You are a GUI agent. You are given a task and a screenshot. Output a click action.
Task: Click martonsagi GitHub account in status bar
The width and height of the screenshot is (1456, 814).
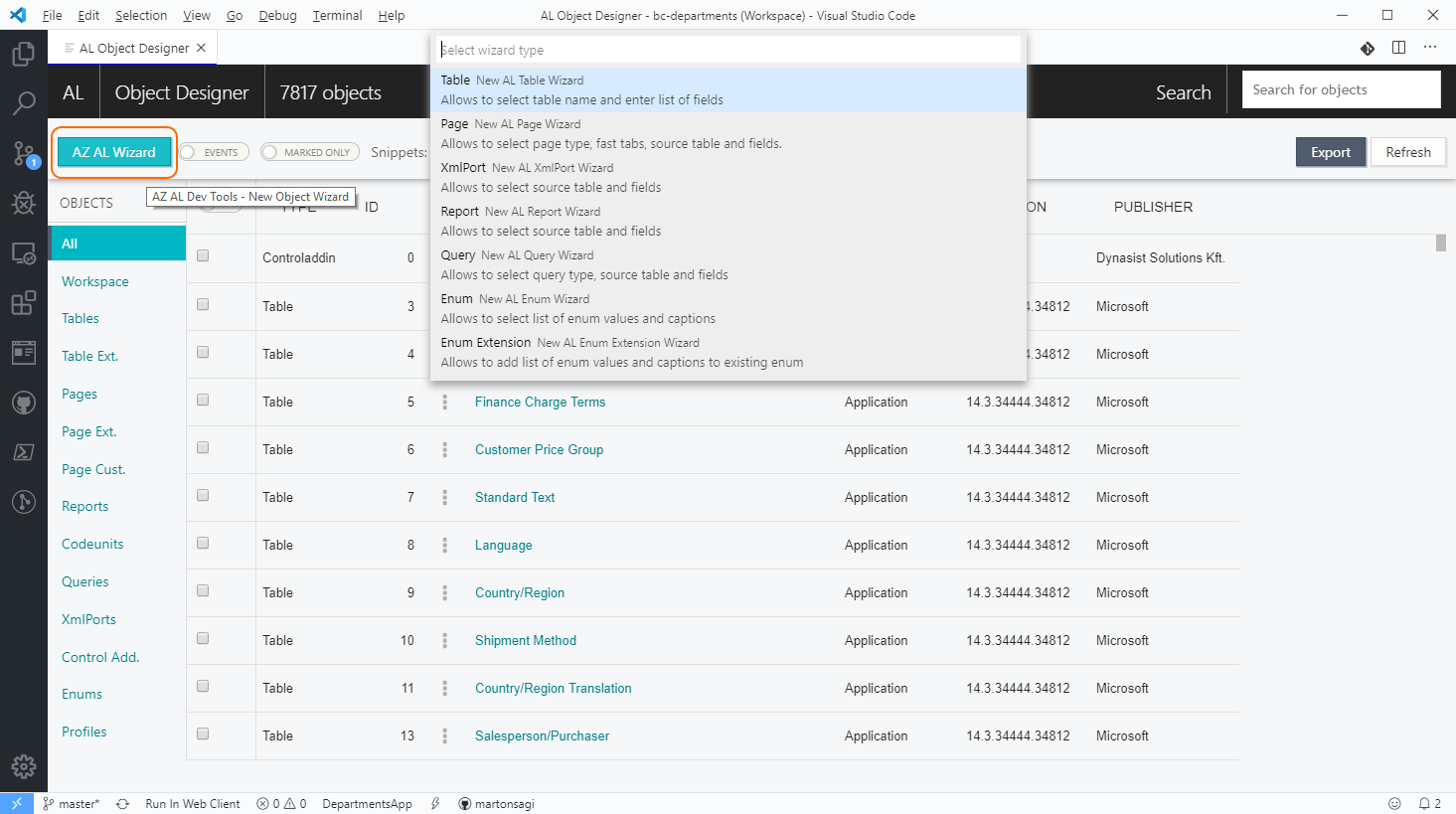click(496, 803)
